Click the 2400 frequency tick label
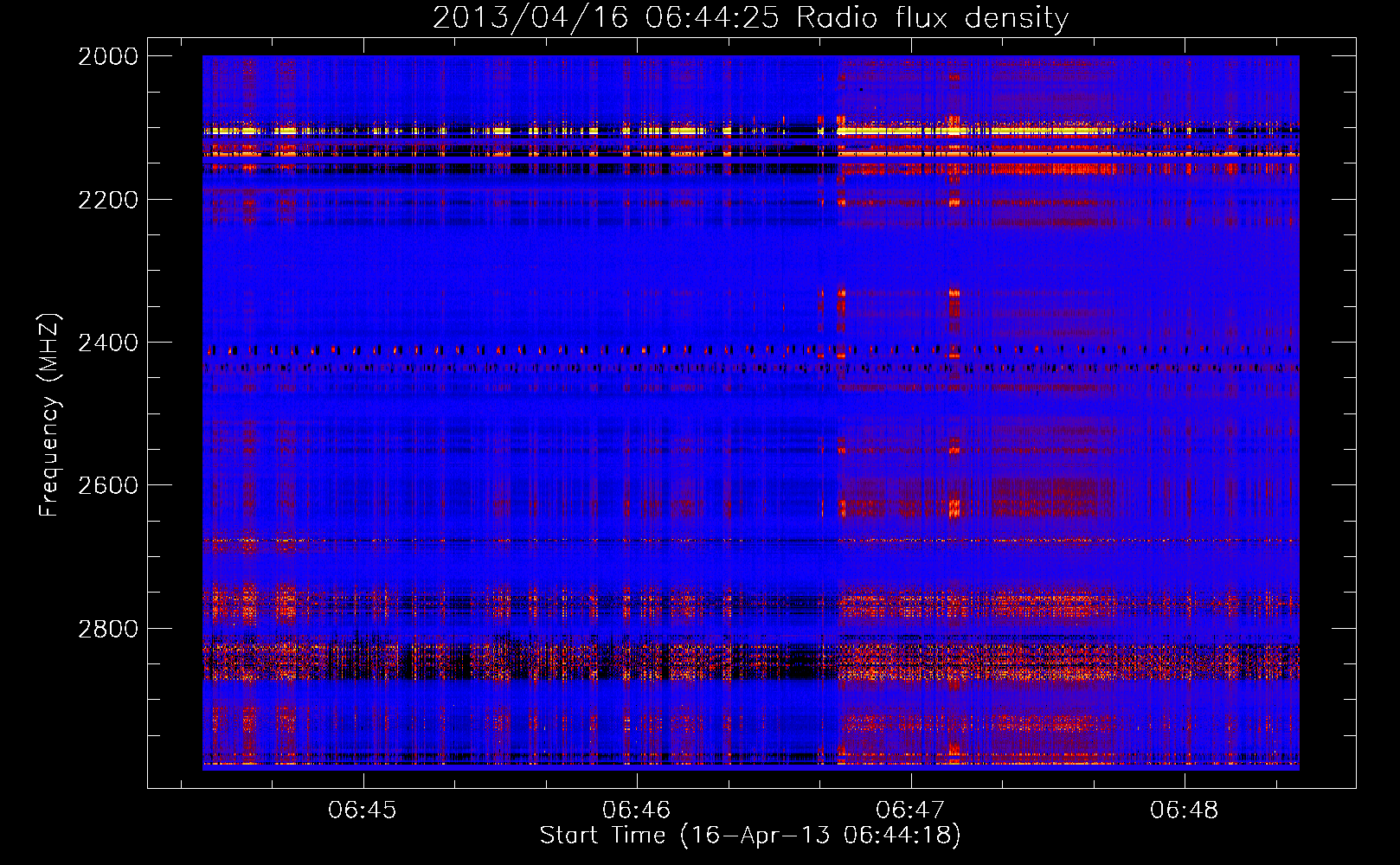The width and height of the screenshot is (1400, 865). (108, 343)
